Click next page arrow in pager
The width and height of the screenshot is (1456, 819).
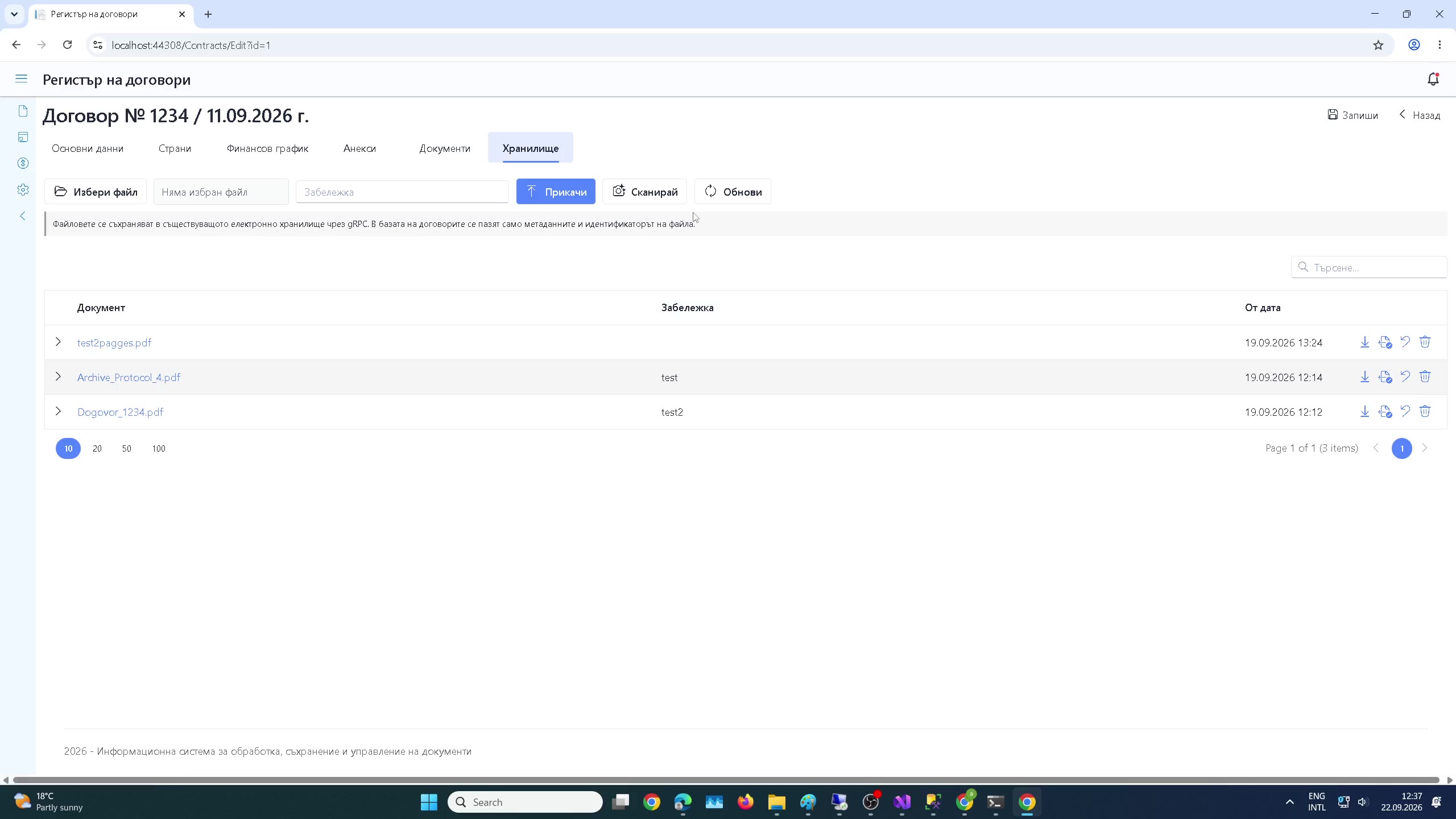tap(1425, 448)
